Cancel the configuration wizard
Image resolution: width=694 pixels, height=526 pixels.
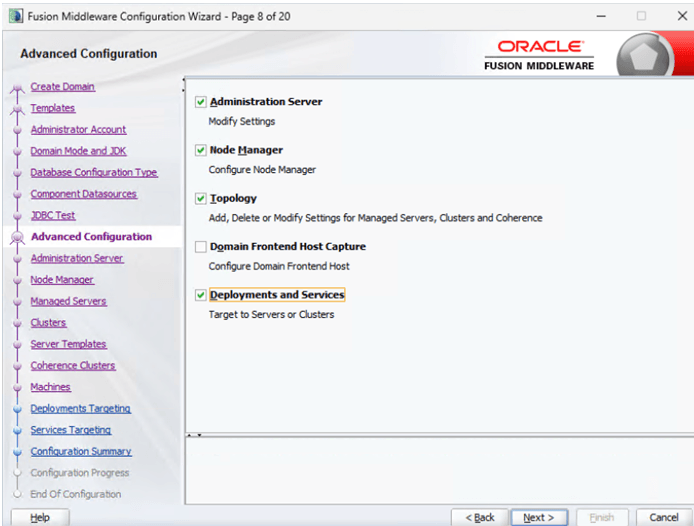[x=663, y=518]
